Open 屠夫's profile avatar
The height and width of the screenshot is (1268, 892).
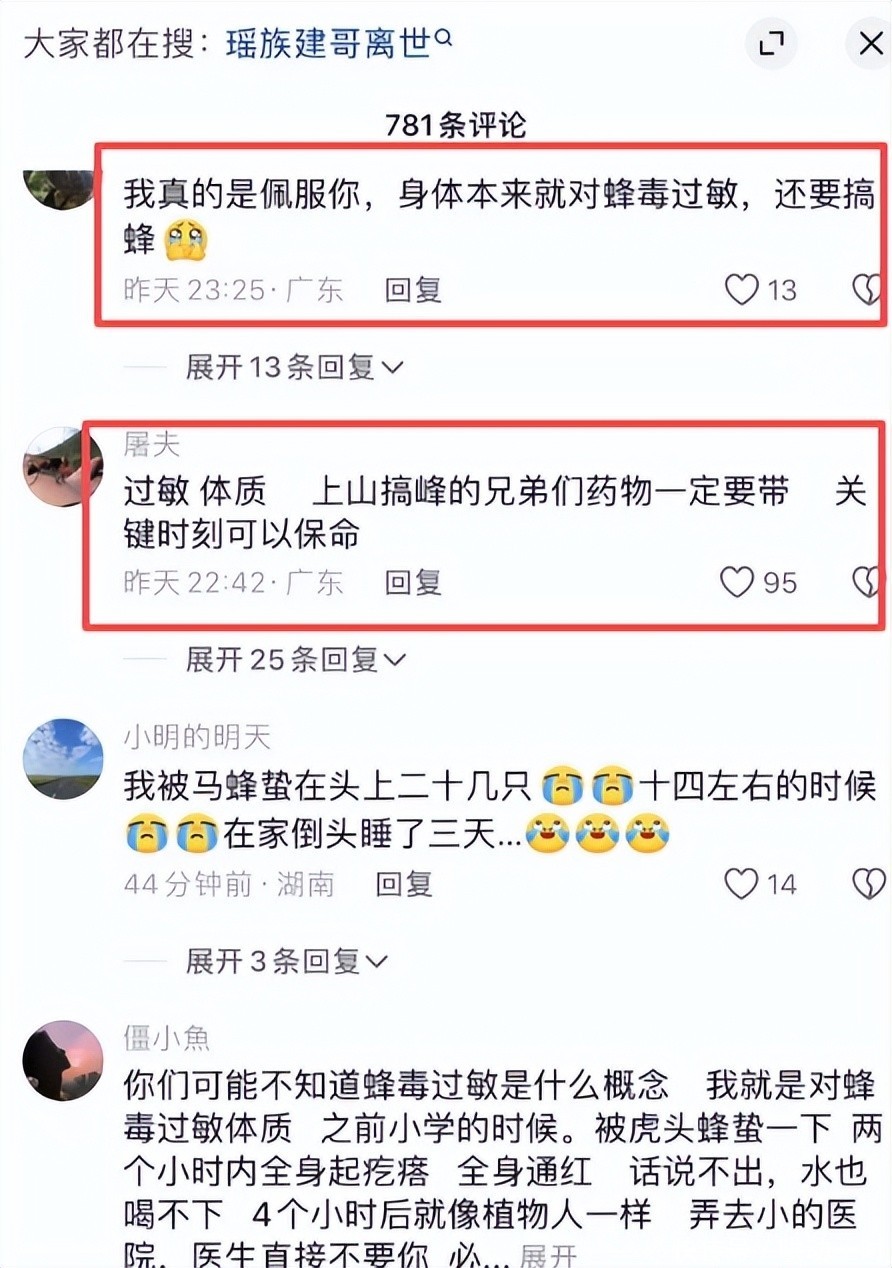coord(62,467)
